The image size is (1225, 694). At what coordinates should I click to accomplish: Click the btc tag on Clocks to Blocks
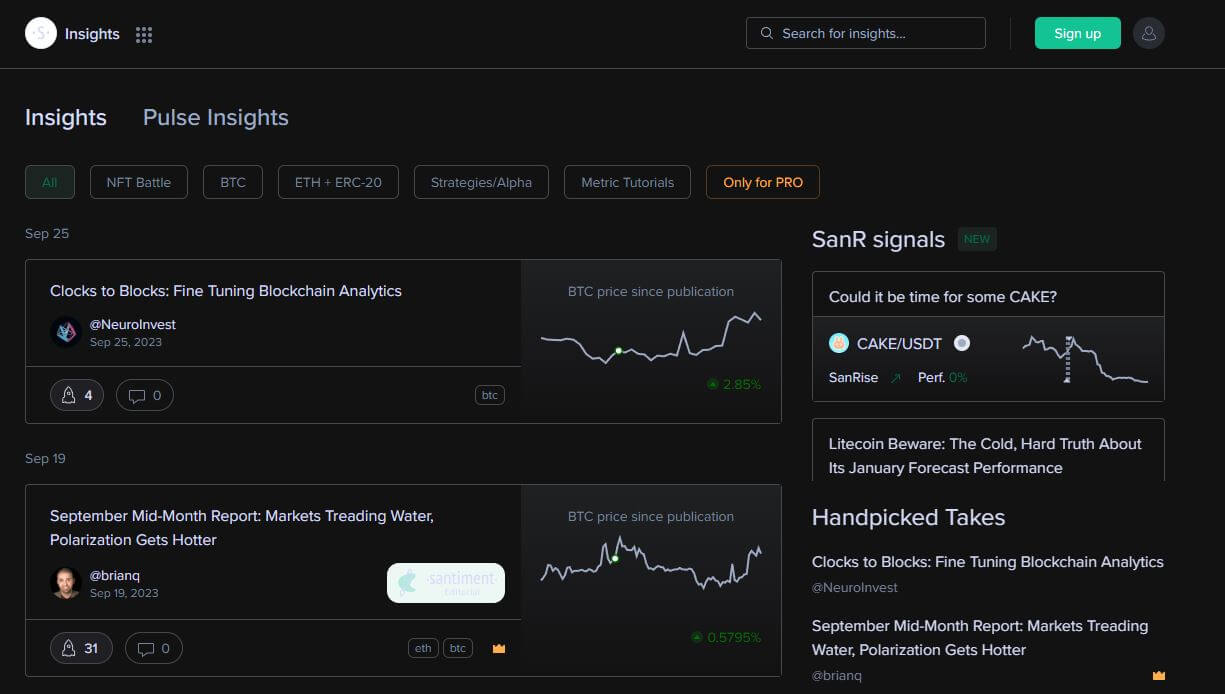point(490,395)
